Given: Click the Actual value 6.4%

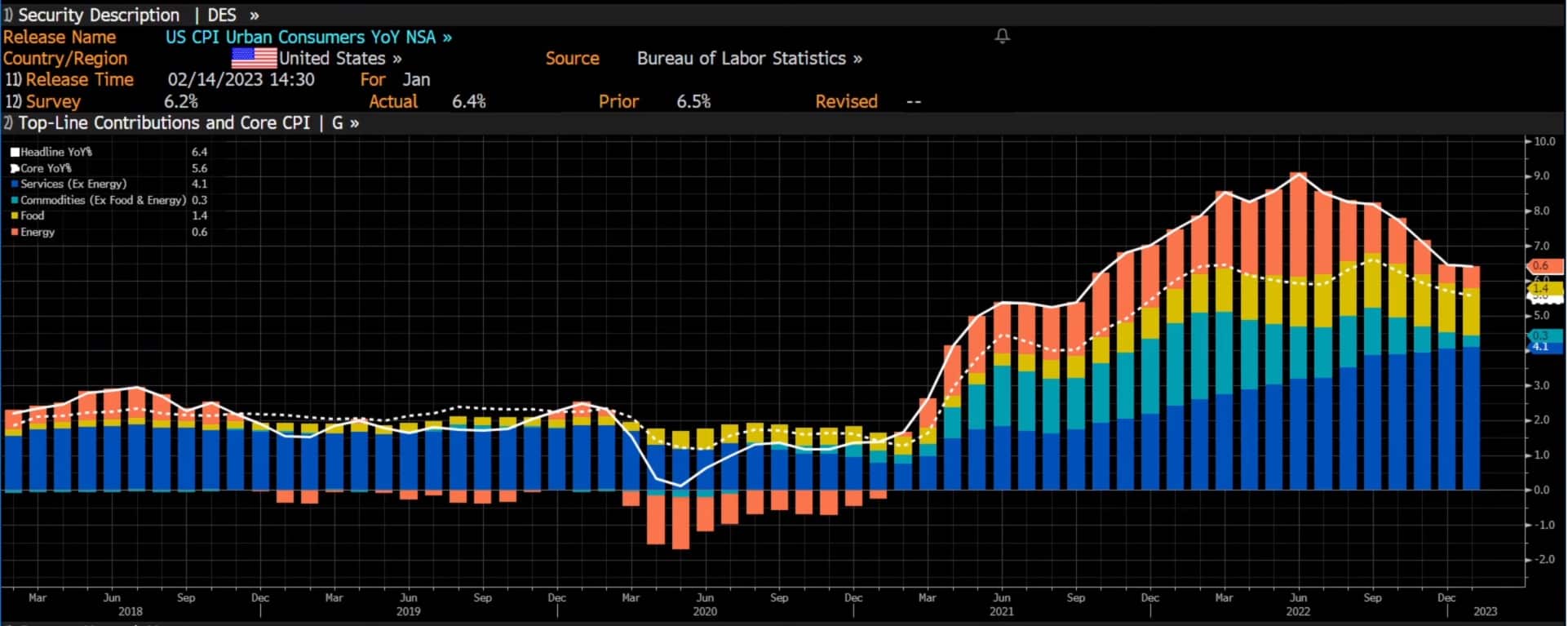Looking at the screenshot, I should coord(469,101).
